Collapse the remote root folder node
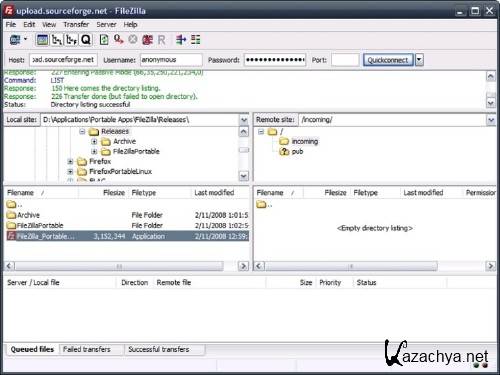The image size is (500, 375). pyautogui.click(x=261, y=132)
